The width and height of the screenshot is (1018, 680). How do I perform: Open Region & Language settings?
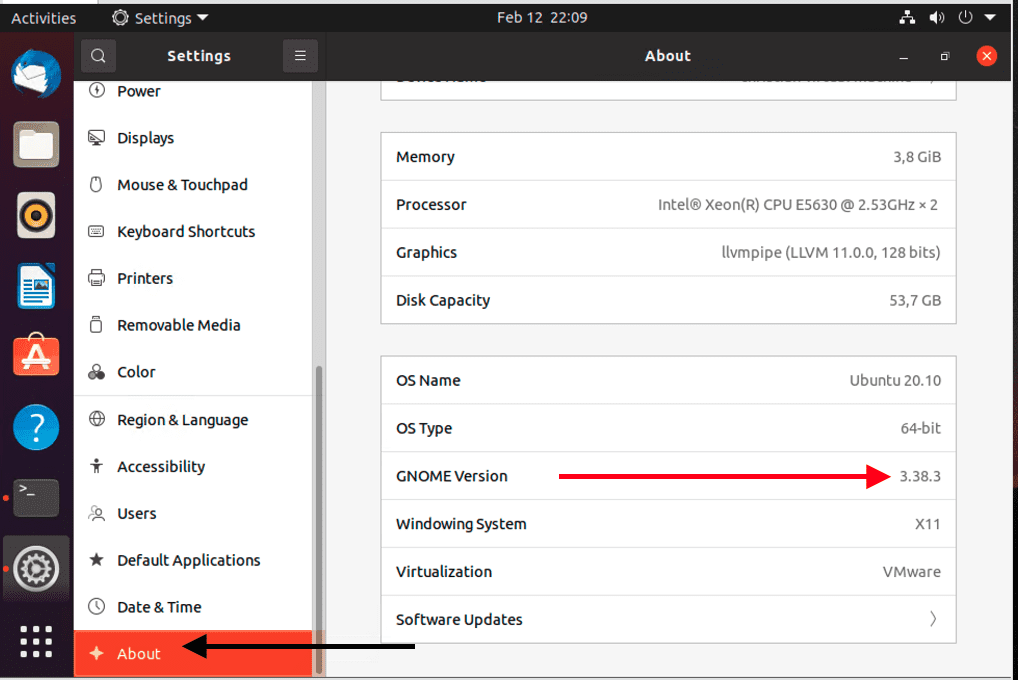tap(182, 420)
